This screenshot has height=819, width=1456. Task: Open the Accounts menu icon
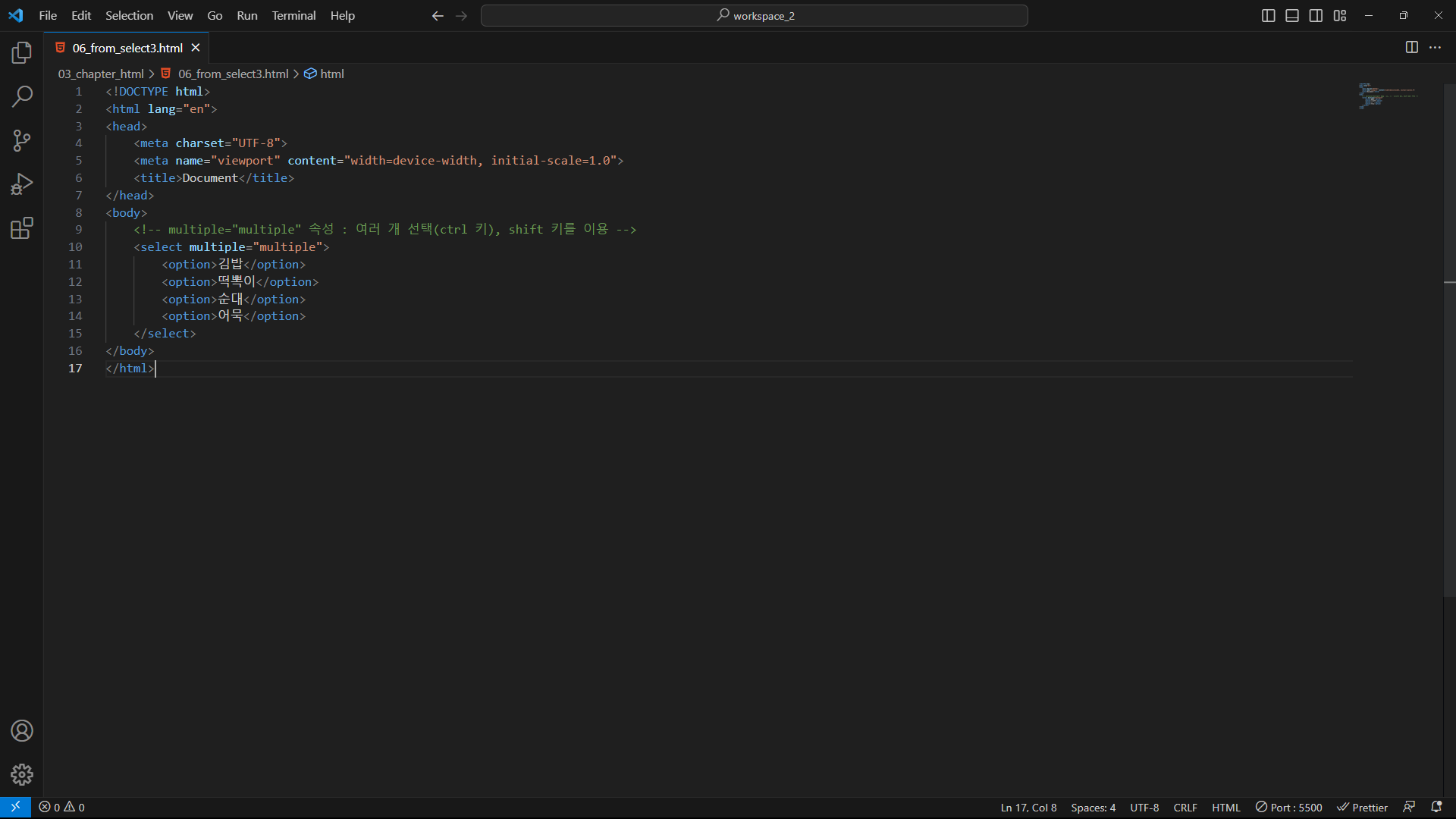click(x=22, y=731)
